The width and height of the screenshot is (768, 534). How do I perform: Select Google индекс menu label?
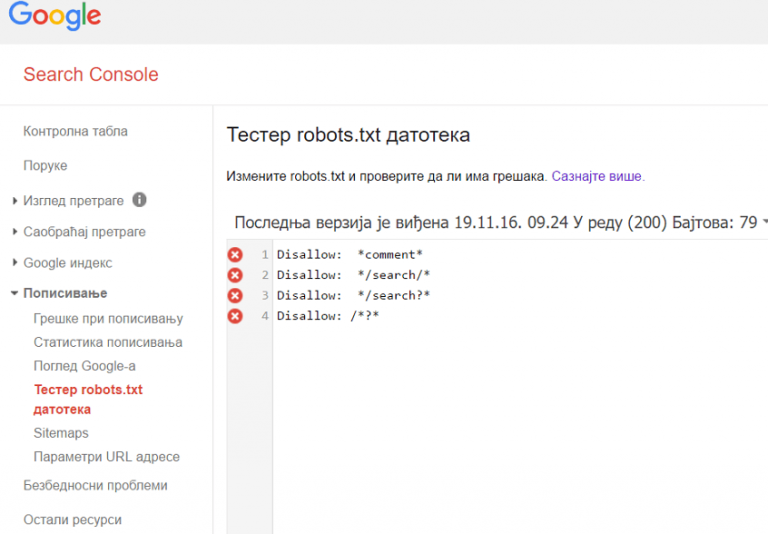coord(68,263)
